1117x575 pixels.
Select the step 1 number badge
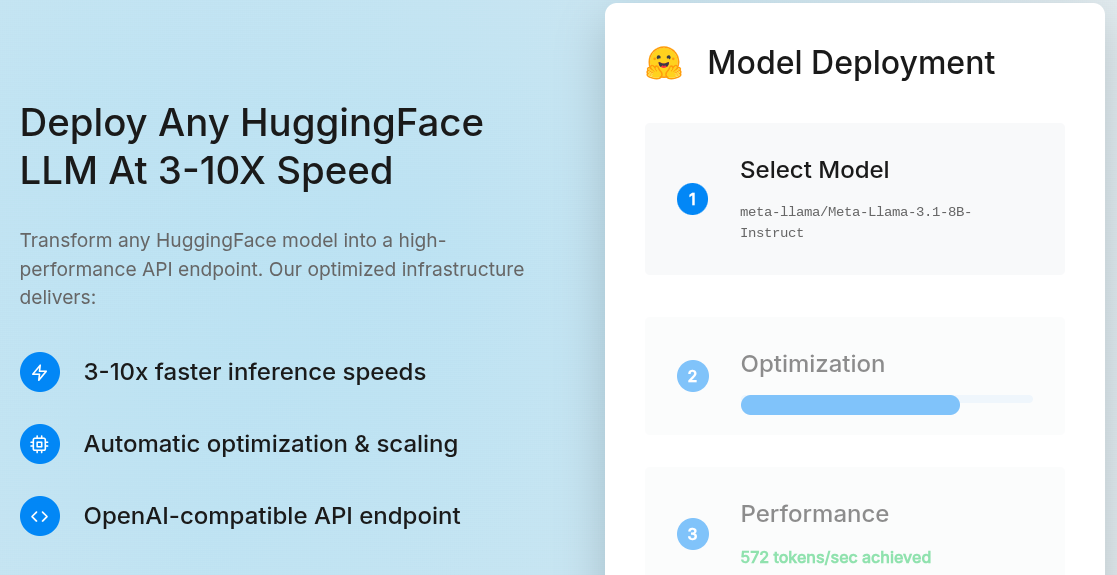[x=692, y=199]
